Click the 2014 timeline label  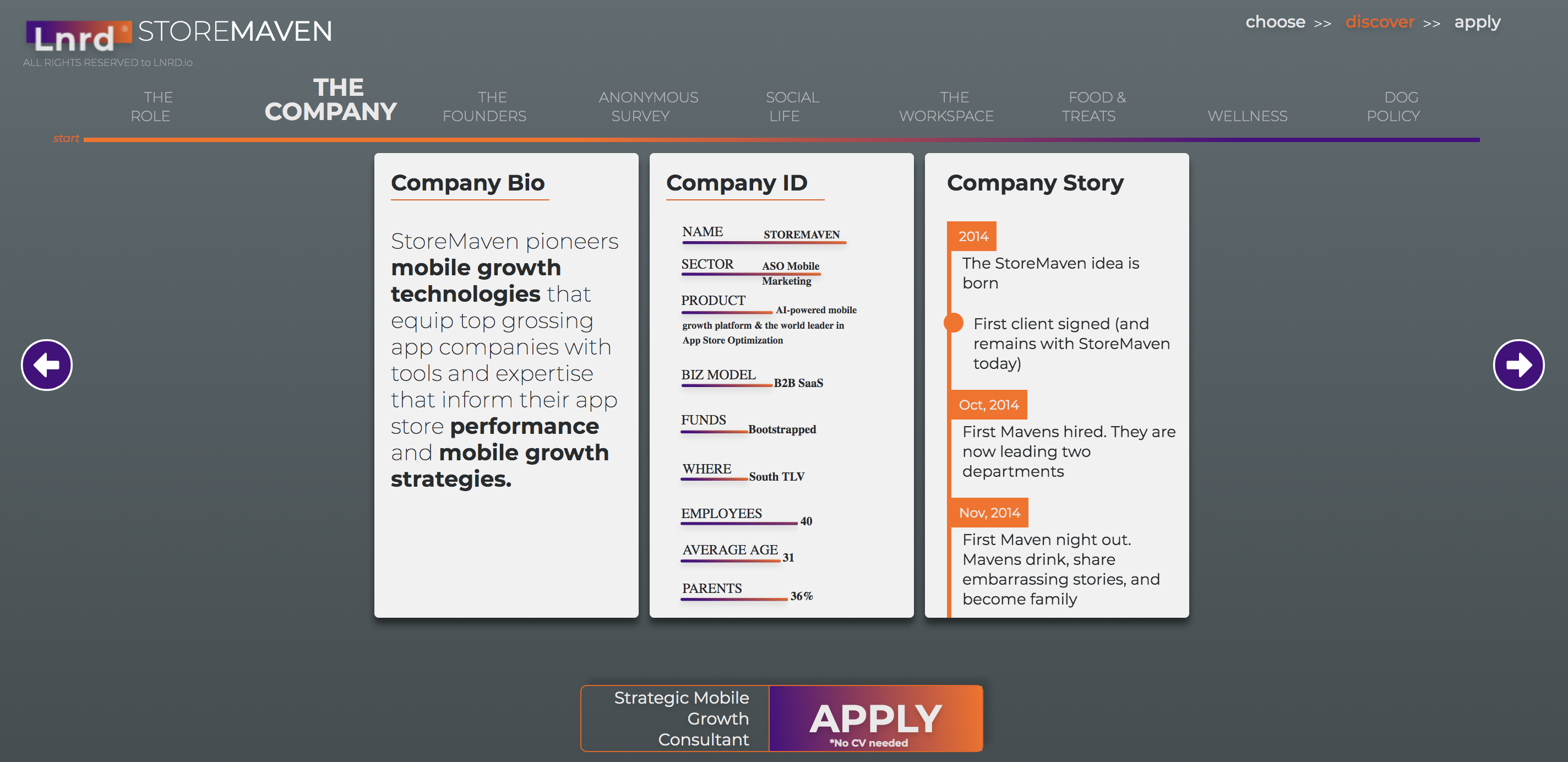[973, 236]
